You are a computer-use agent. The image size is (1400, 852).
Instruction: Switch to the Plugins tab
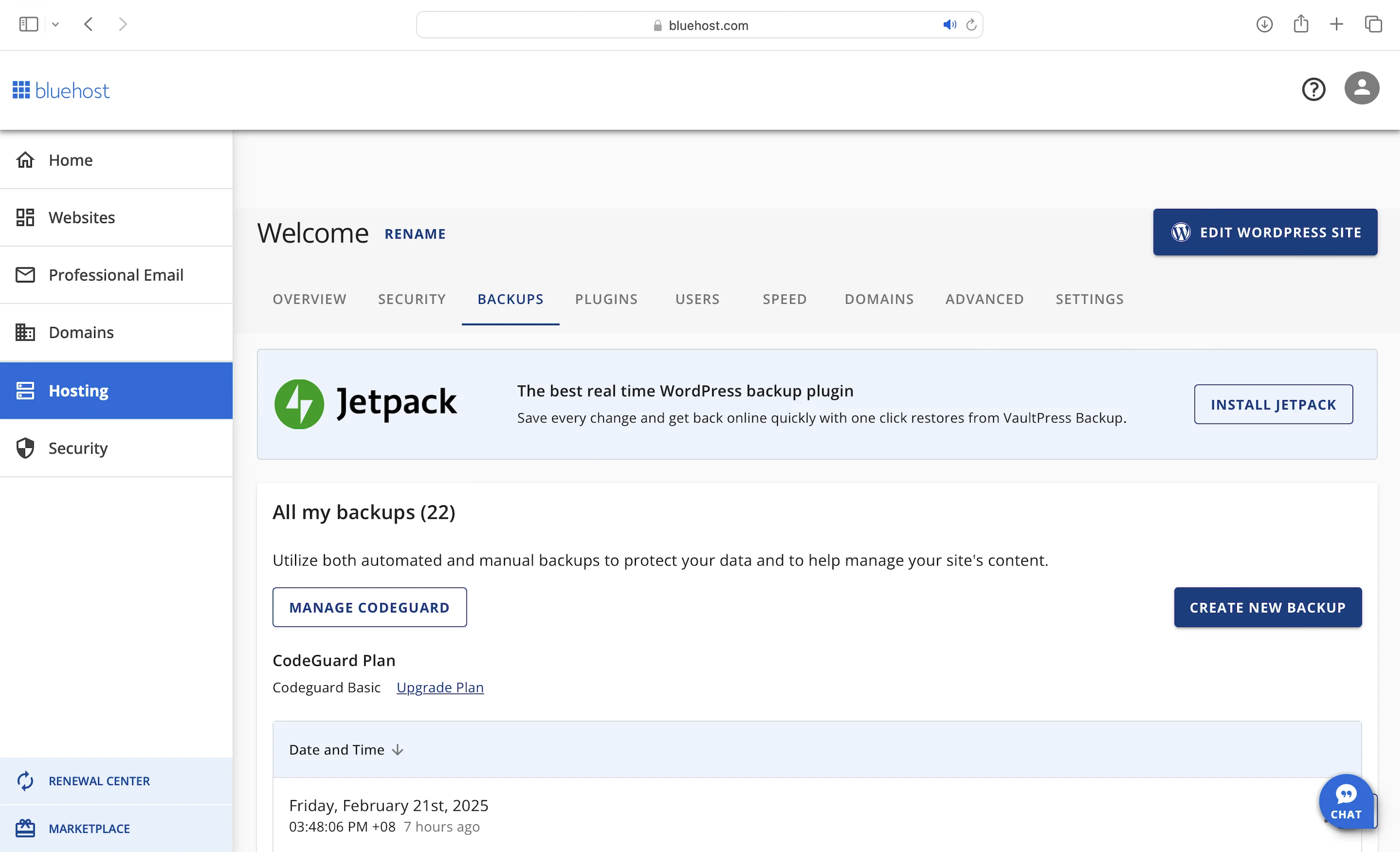click(605, 299)
